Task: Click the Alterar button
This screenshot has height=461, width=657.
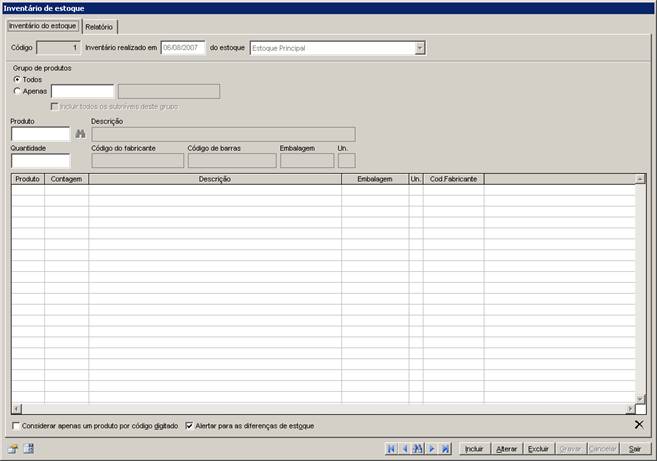Action: click(507, 449)
